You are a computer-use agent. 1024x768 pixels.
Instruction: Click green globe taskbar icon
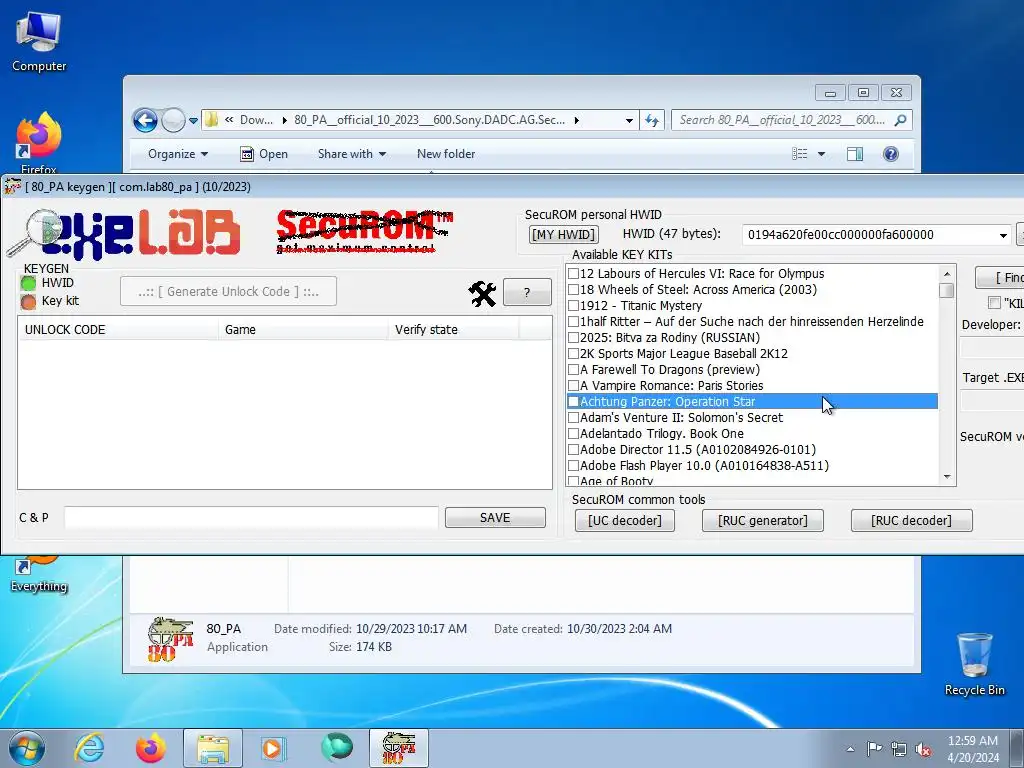coord(337,748)
